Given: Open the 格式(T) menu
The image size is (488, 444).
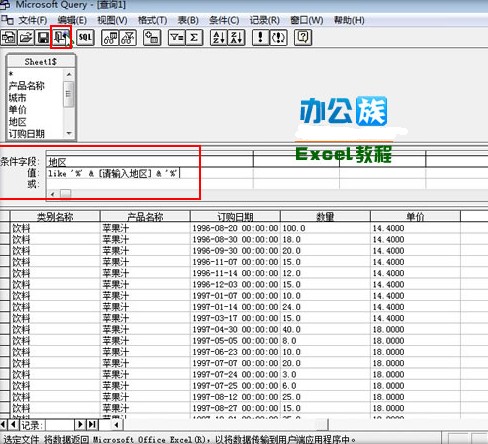Looking at the screenshot, I should pyautogui.click(x=153, y=20).
